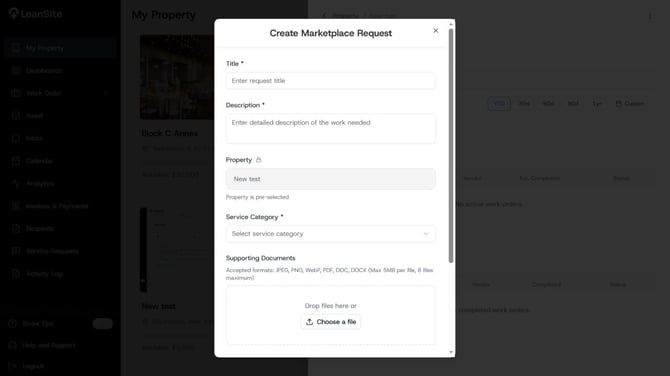
Task: Open Work Order in the sidebar
Action: (x=44, y=93)
